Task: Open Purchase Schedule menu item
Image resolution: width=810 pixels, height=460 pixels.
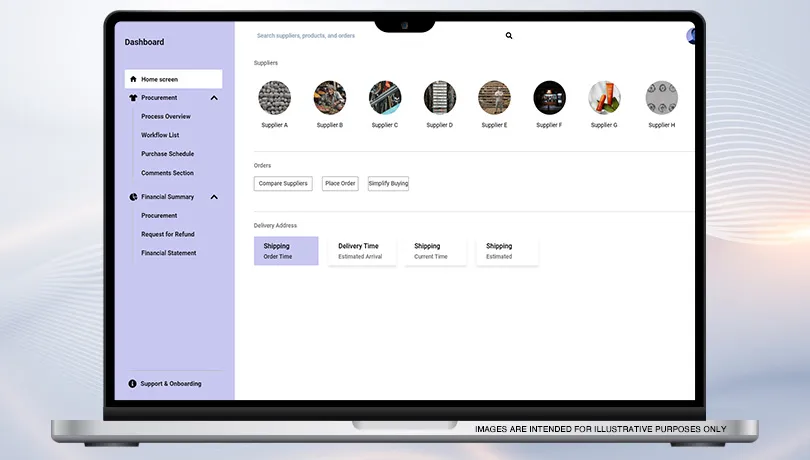Action: (168, 154)
